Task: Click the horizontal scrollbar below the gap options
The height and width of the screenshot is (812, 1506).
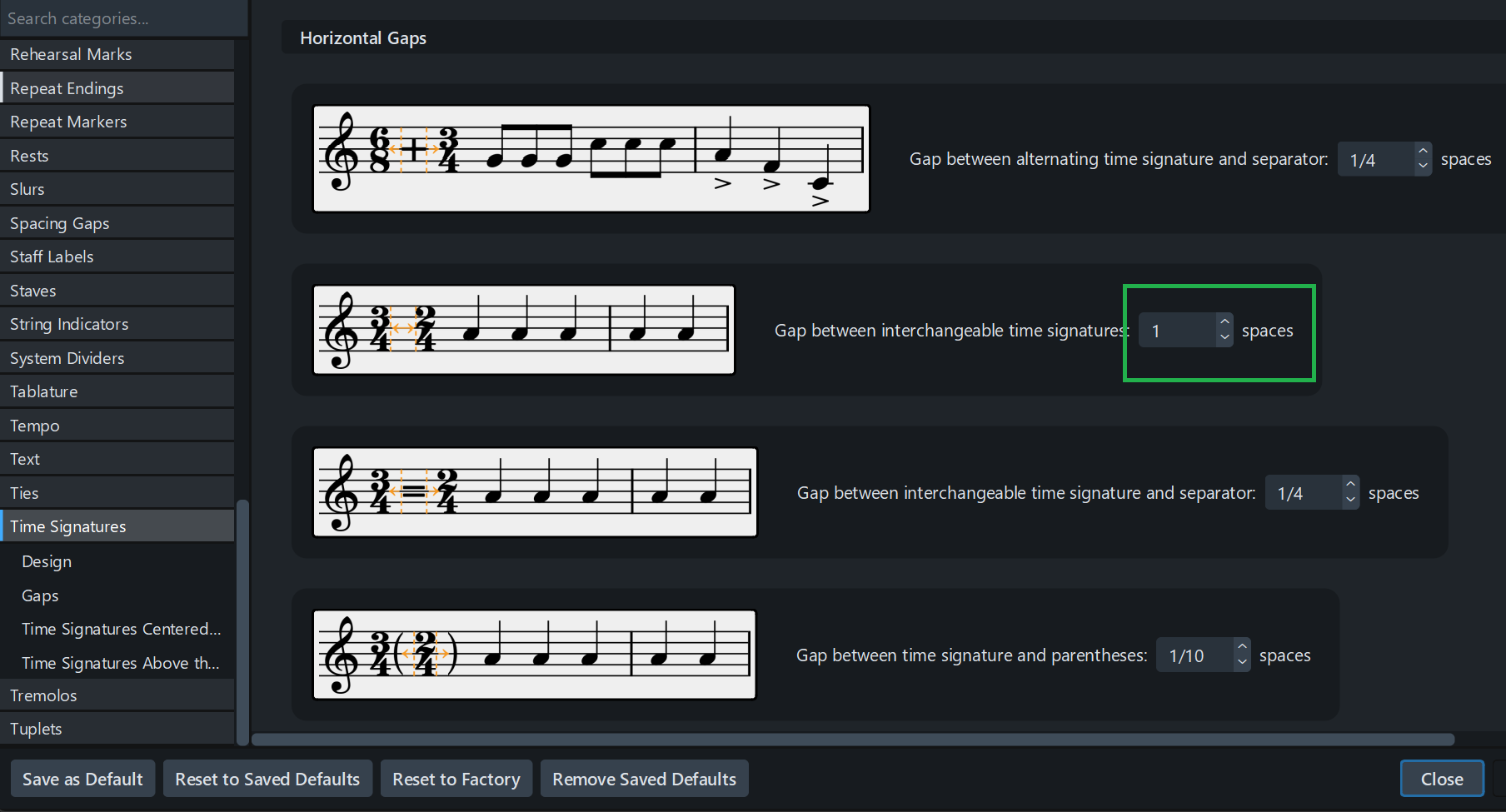Action: point(853,740)
